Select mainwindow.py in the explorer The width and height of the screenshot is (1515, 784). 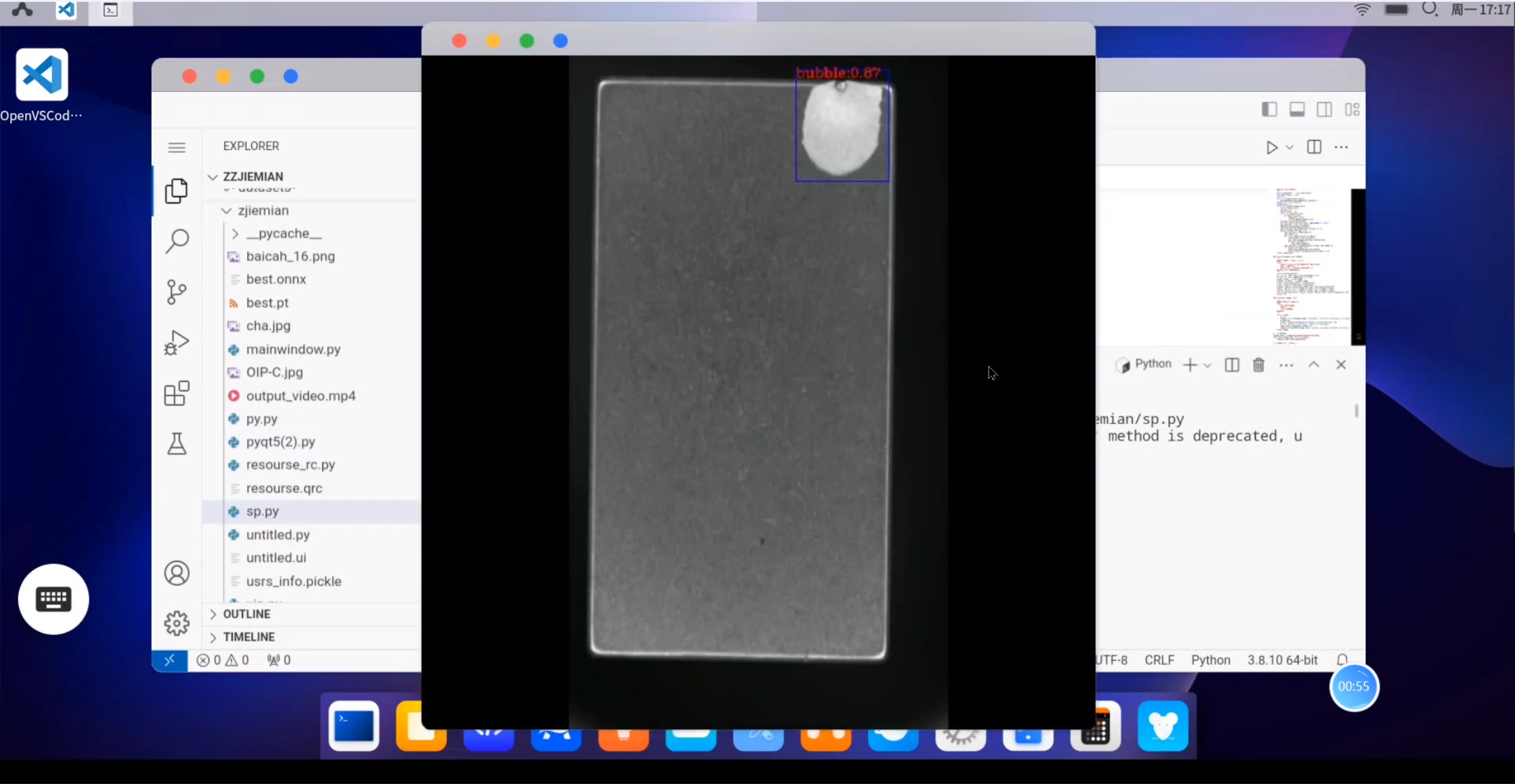pos(293,349)
